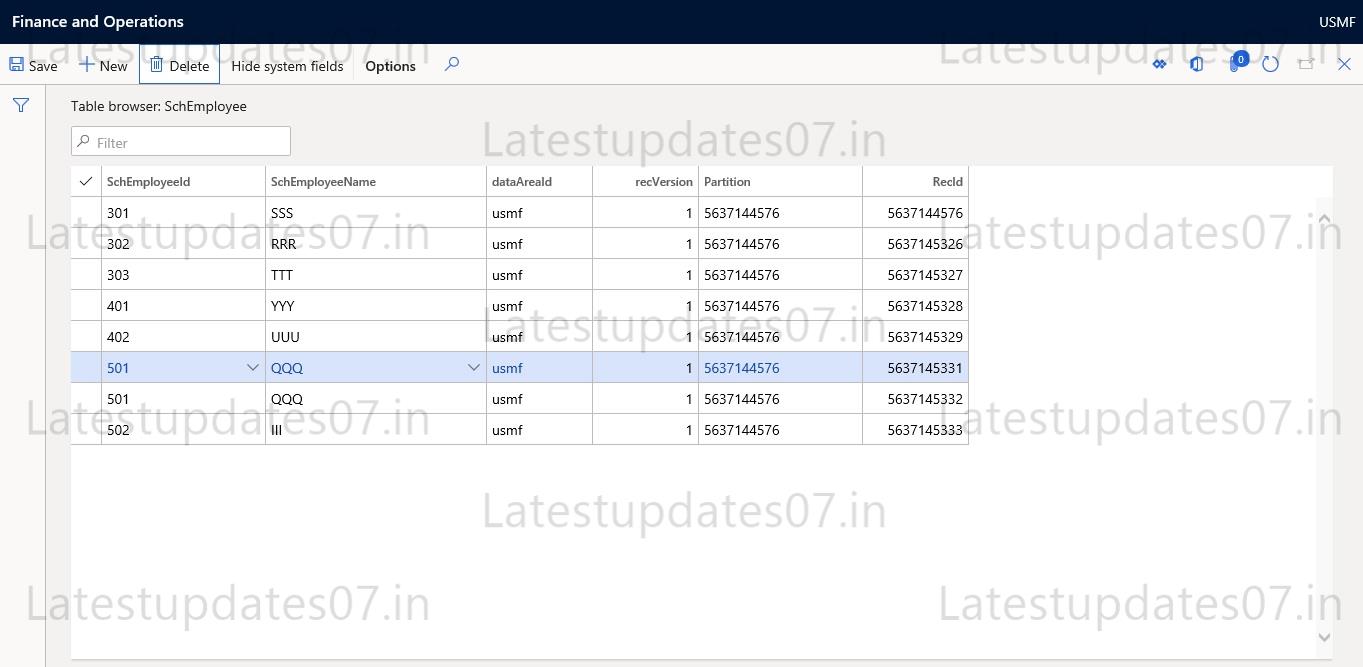Viewport: 1363px width, 667px height.
Task: Select the row checkbox for record 301
Action: [x=85, y=212]
